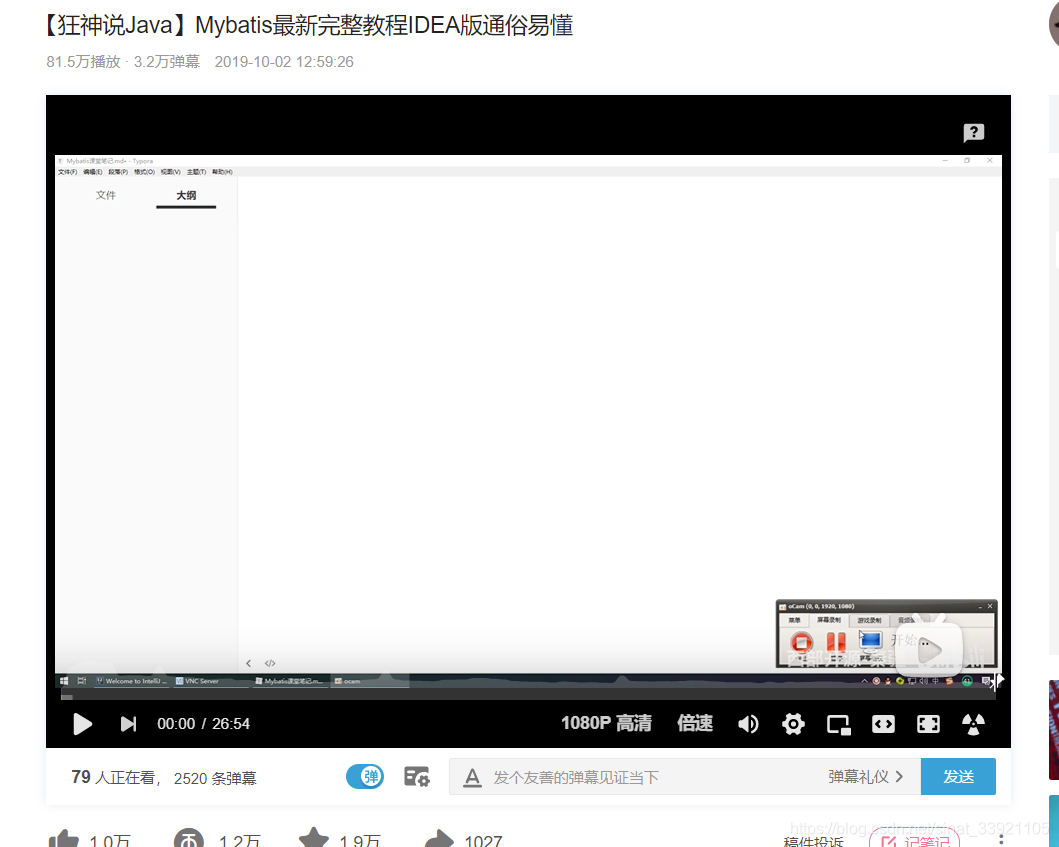Click the 记笔记 notes button
Screen dimensions: 1059x847
pos(914,839)
